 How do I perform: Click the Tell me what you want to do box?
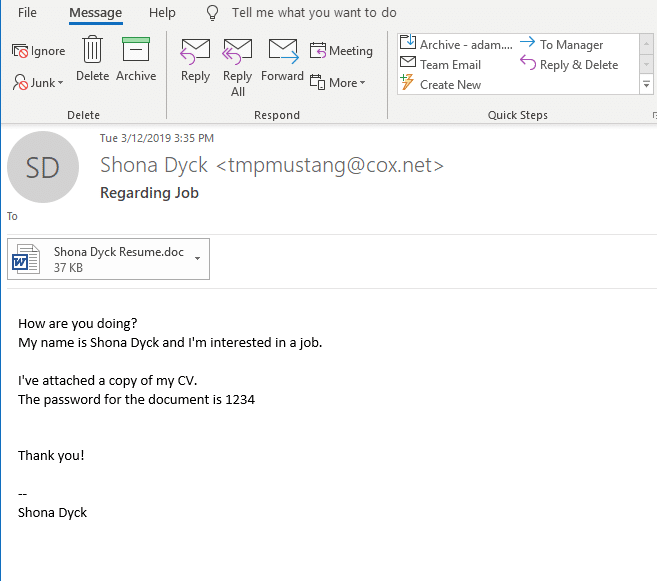(x=314, y=13)
